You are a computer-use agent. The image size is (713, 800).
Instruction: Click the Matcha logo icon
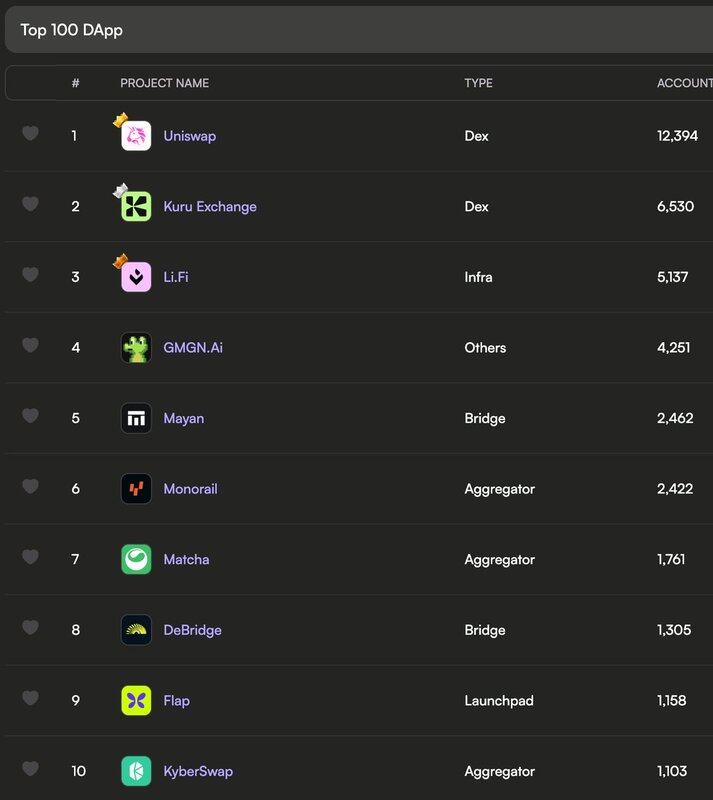click(x=136, y=560)
